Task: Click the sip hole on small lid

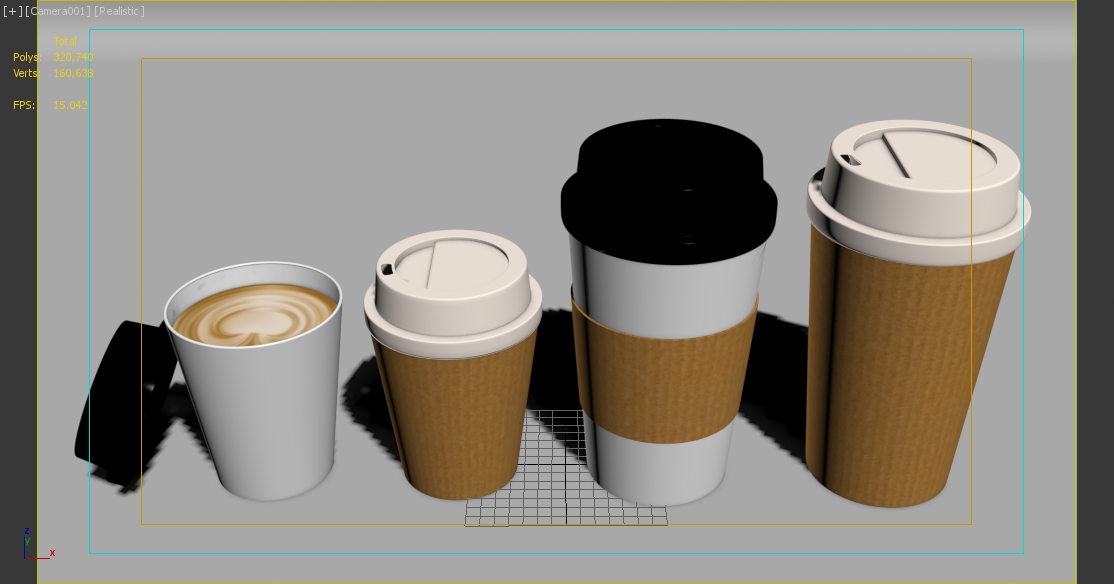Action: [x=386, y=268]
